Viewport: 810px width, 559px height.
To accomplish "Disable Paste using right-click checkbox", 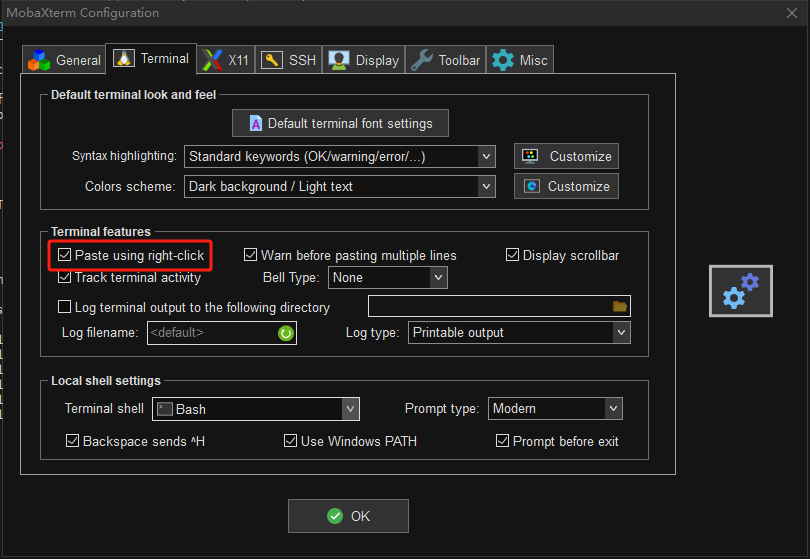I will click(x=65, y=255).
